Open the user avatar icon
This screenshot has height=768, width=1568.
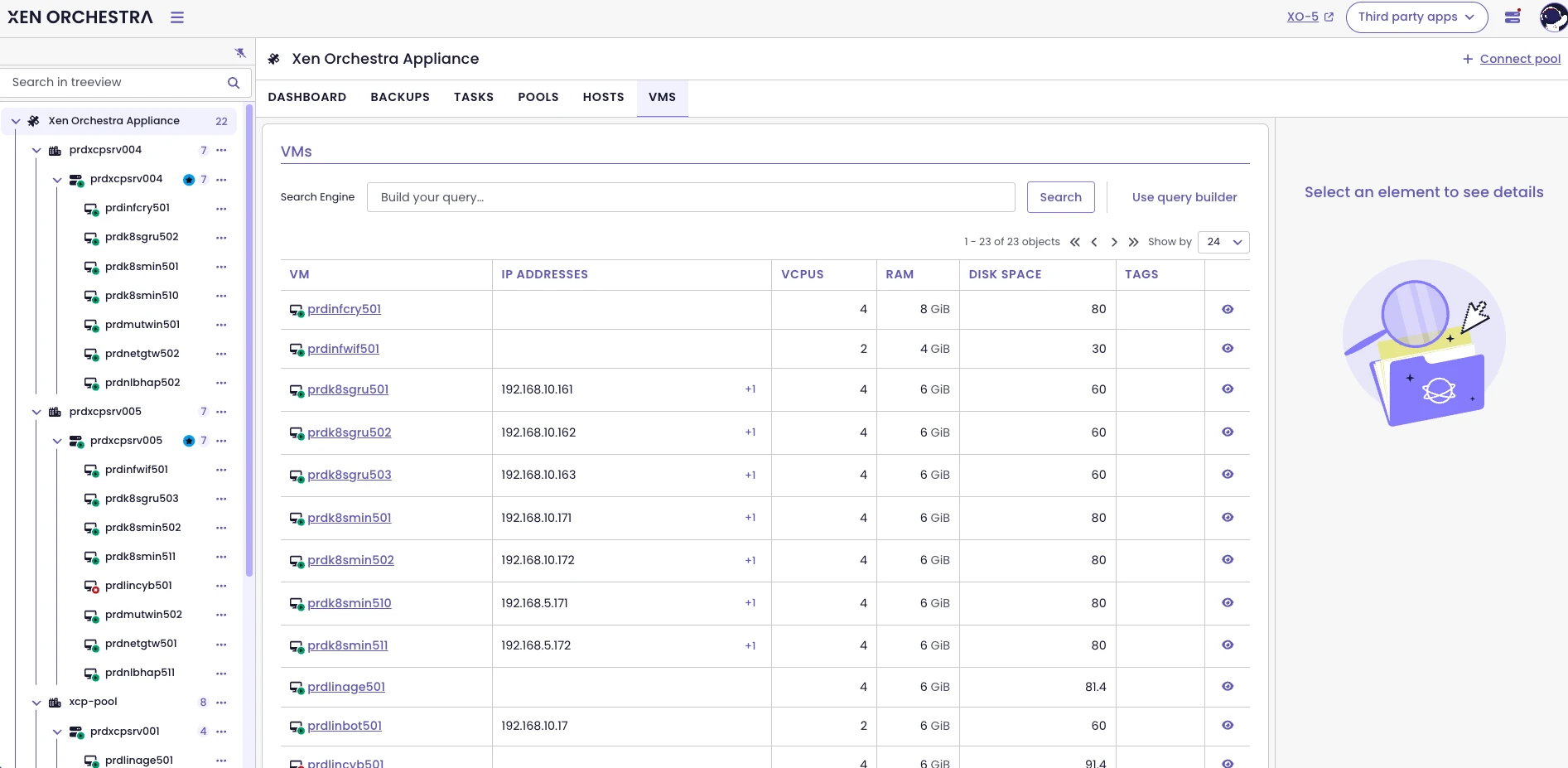1552,17
